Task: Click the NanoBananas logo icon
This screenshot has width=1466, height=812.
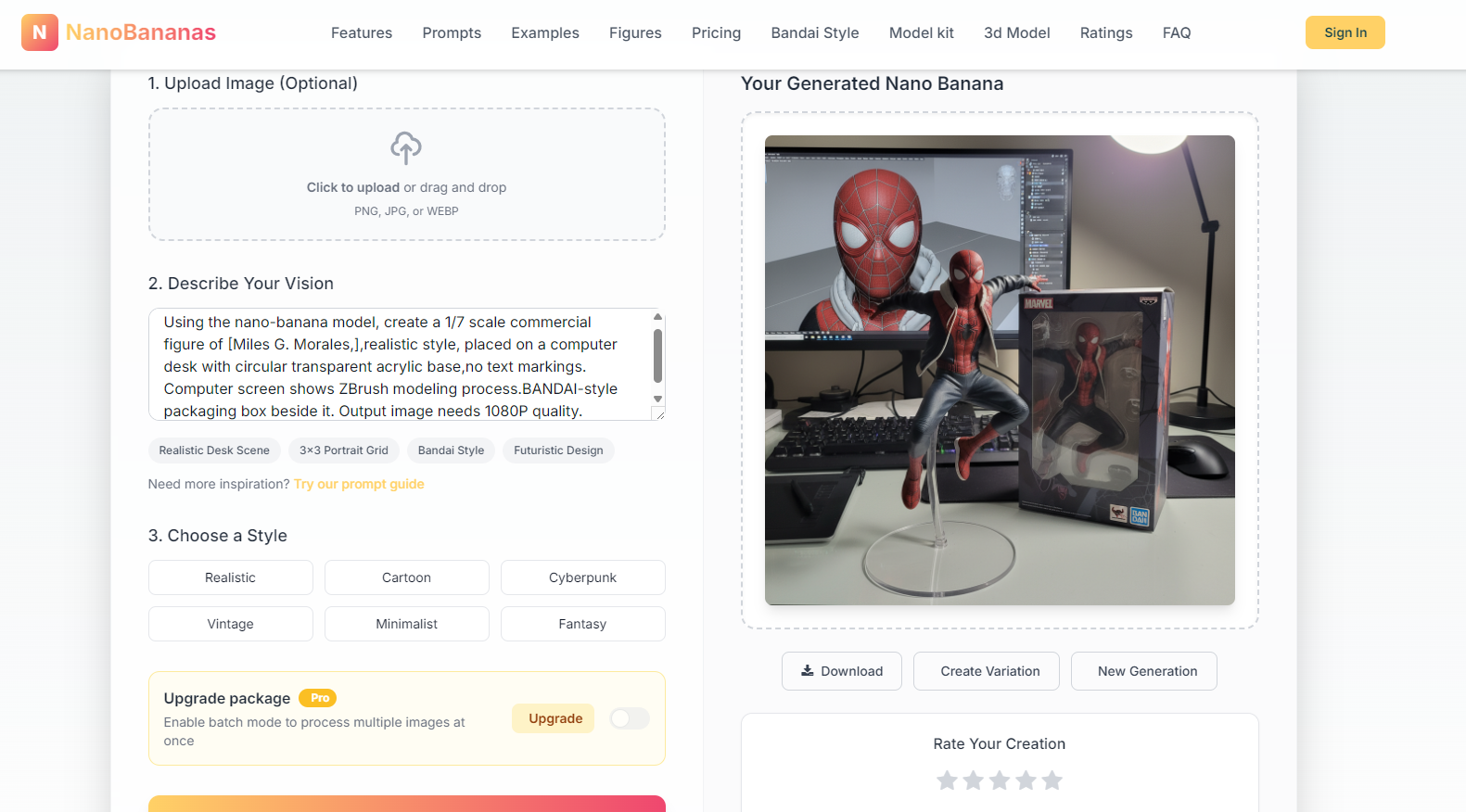Action: pos(40,32)
